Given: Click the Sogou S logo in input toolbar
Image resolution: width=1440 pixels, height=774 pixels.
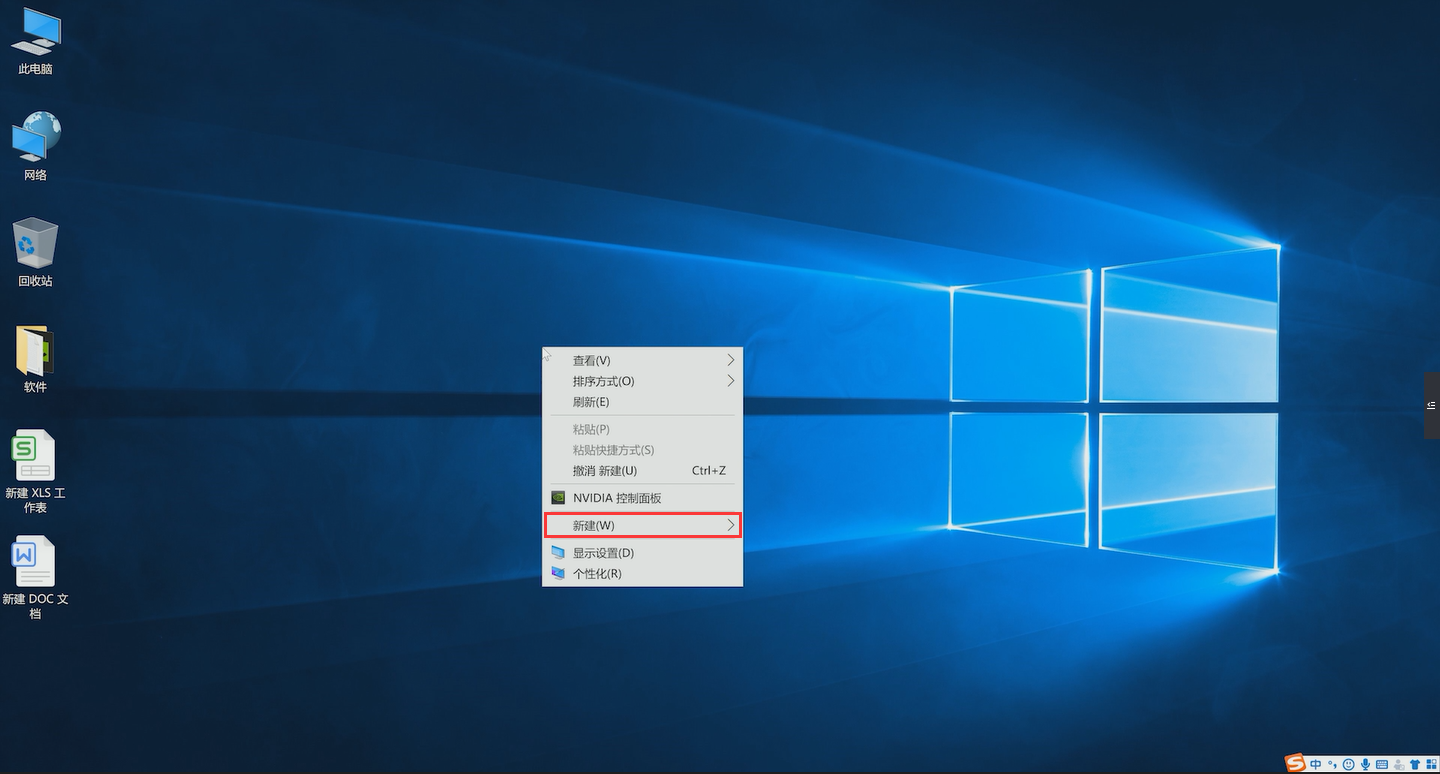Looking at the screenshot, I should [x=1295, y=763].
